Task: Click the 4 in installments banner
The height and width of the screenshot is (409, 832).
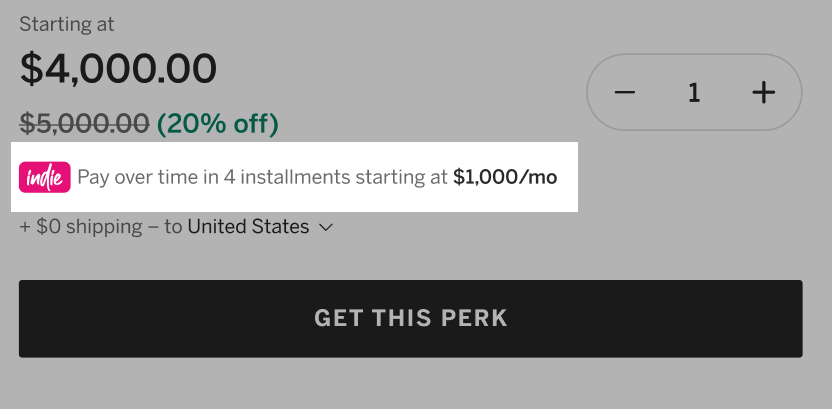Action: point(229,177)
